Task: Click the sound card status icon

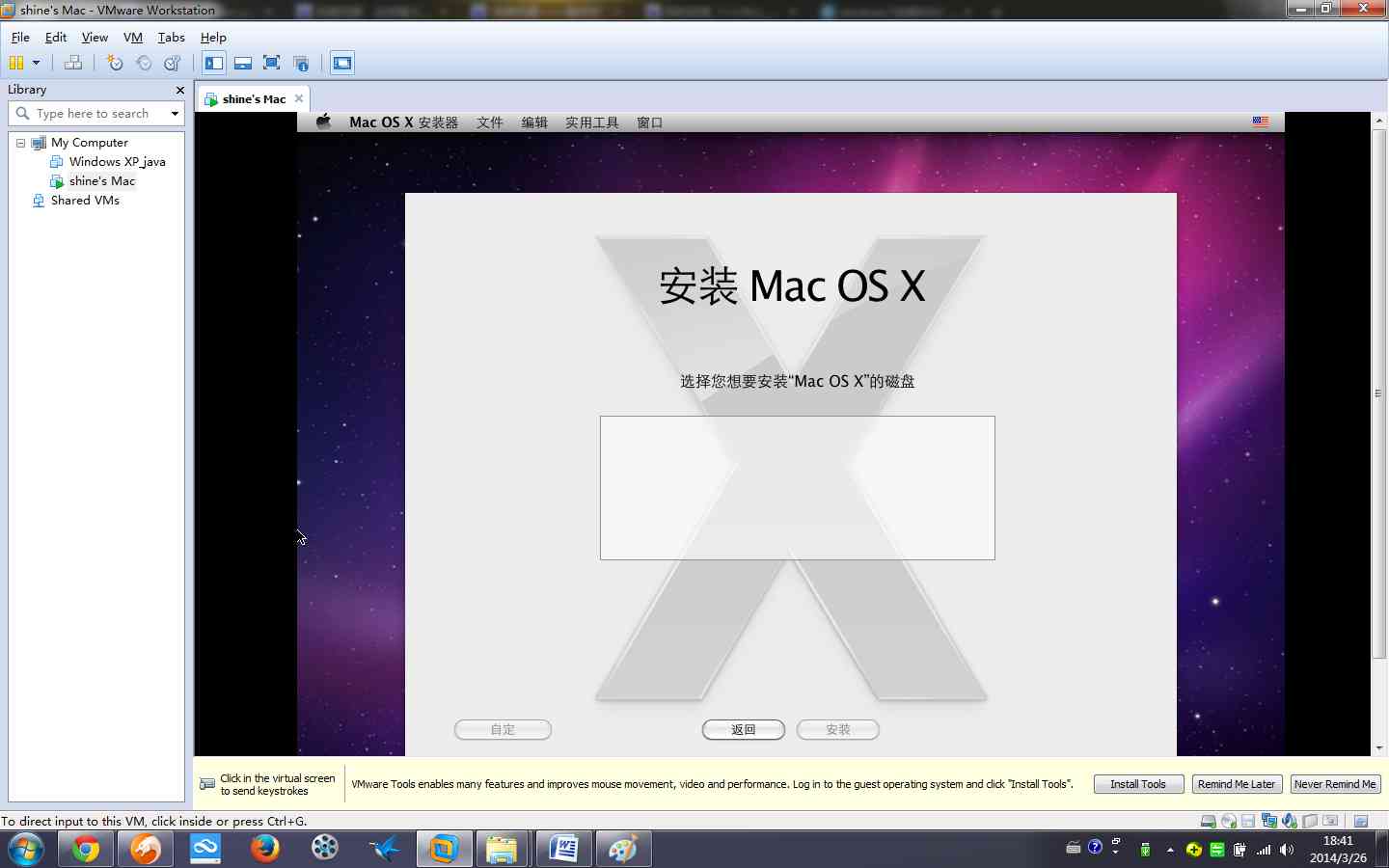Action: click(1290, 821)
